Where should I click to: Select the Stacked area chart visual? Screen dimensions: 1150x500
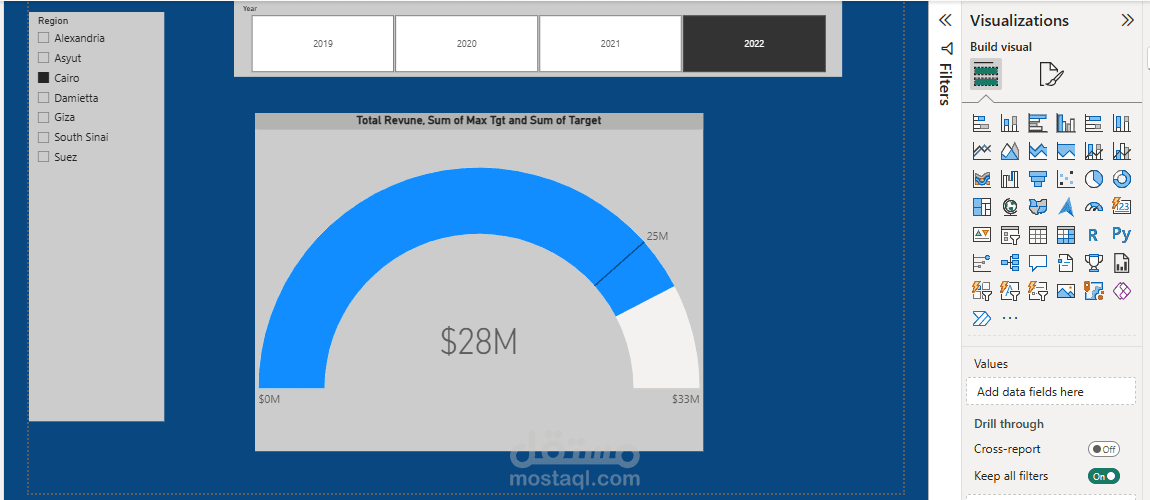[1038, 151]
